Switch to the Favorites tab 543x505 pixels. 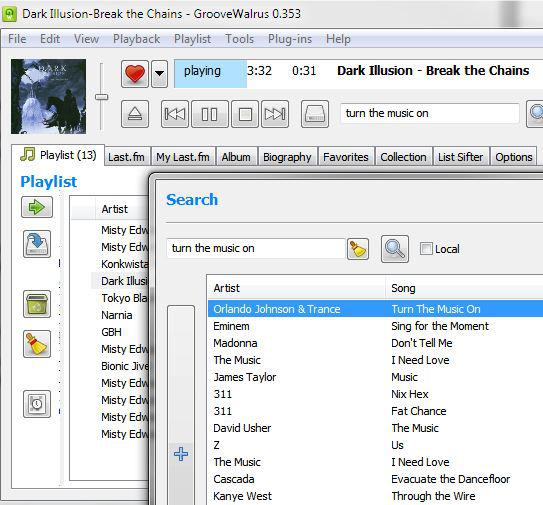pyautogui.click(x=346, y=157)
